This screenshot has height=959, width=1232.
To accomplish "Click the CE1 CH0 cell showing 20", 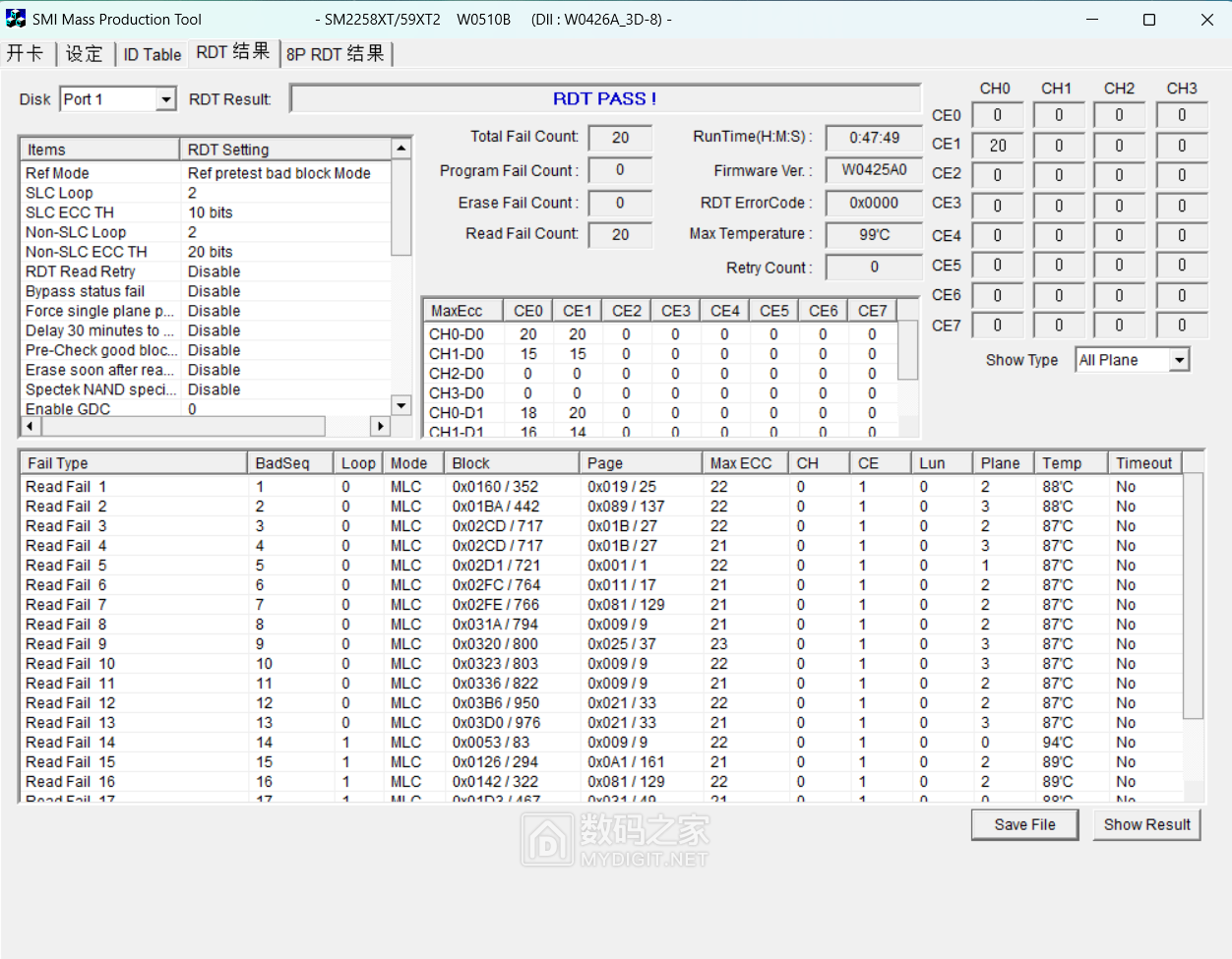I will coord(997,146).
